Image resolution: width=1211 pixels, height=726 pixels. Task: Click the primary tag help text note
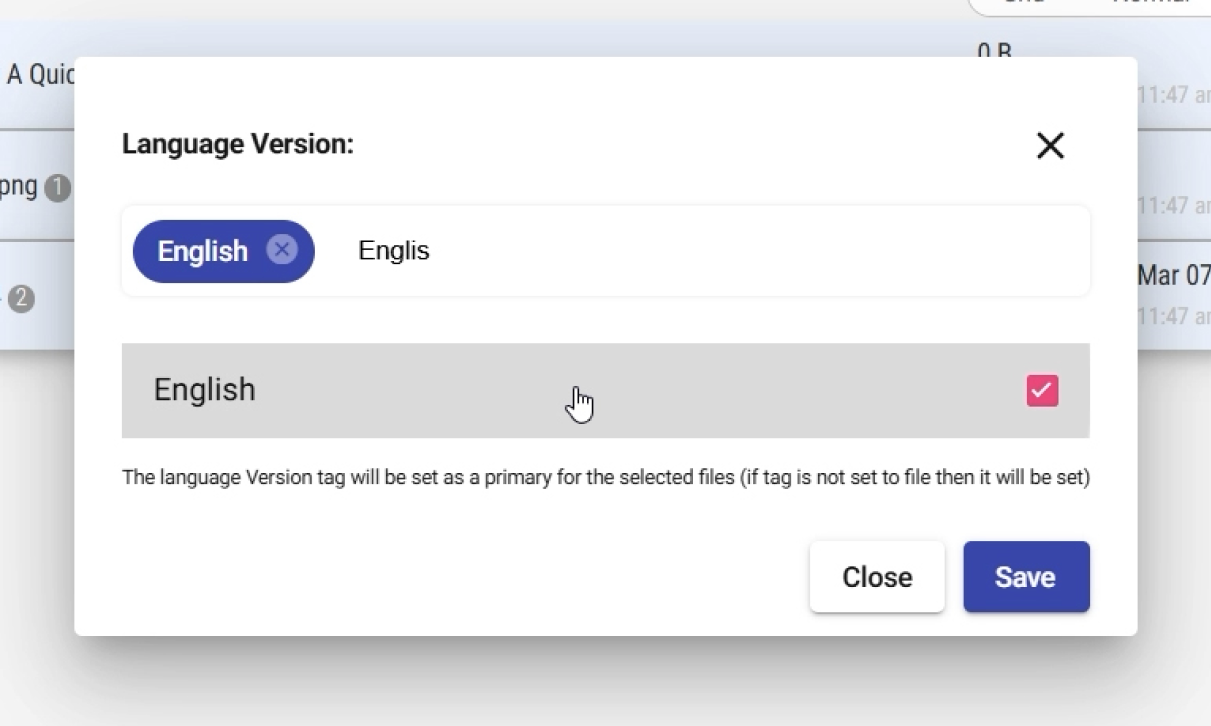pos(605,477)
